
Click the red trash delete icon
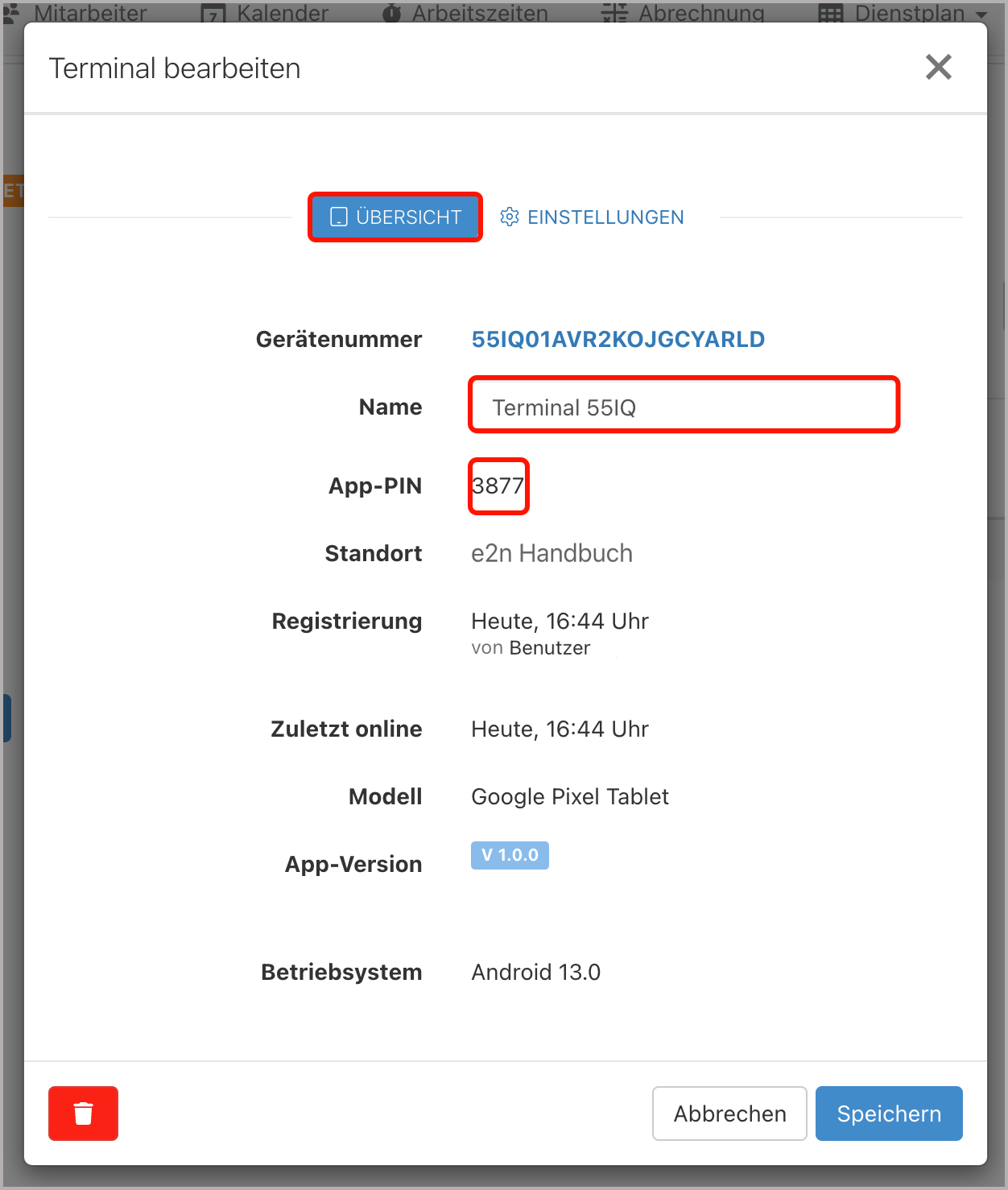83,1114
